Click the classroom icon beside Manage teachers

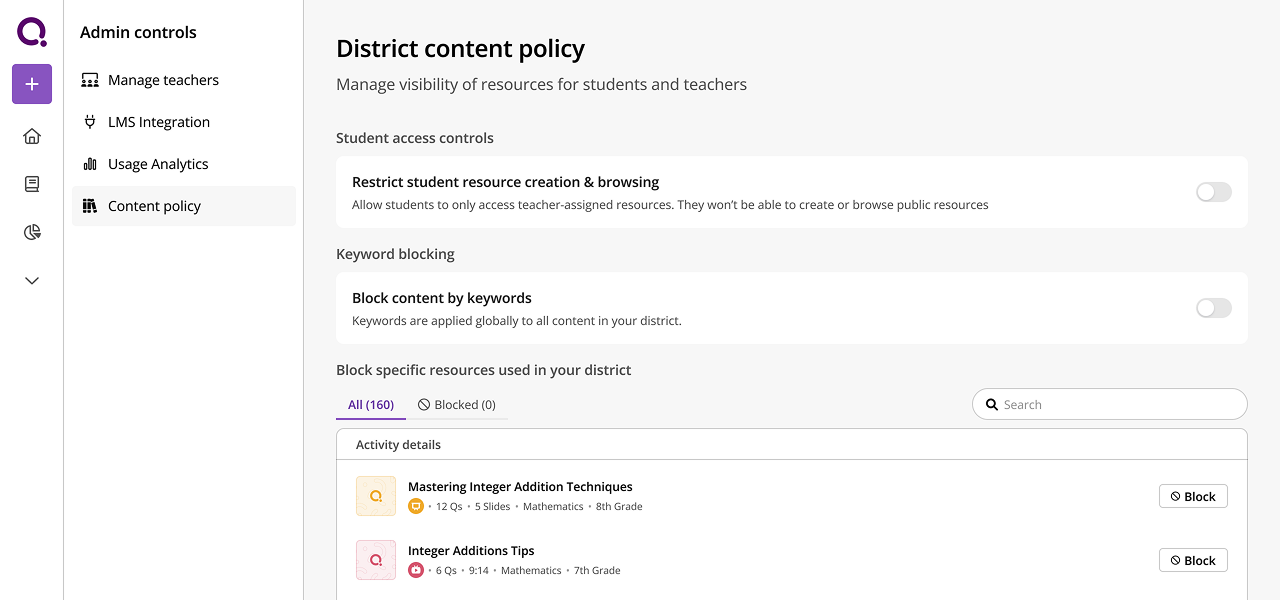89,80
